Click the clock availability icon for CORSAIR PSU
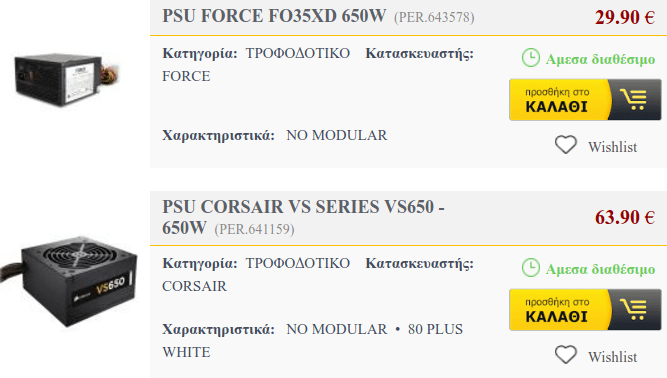 (x=530, y=268)
